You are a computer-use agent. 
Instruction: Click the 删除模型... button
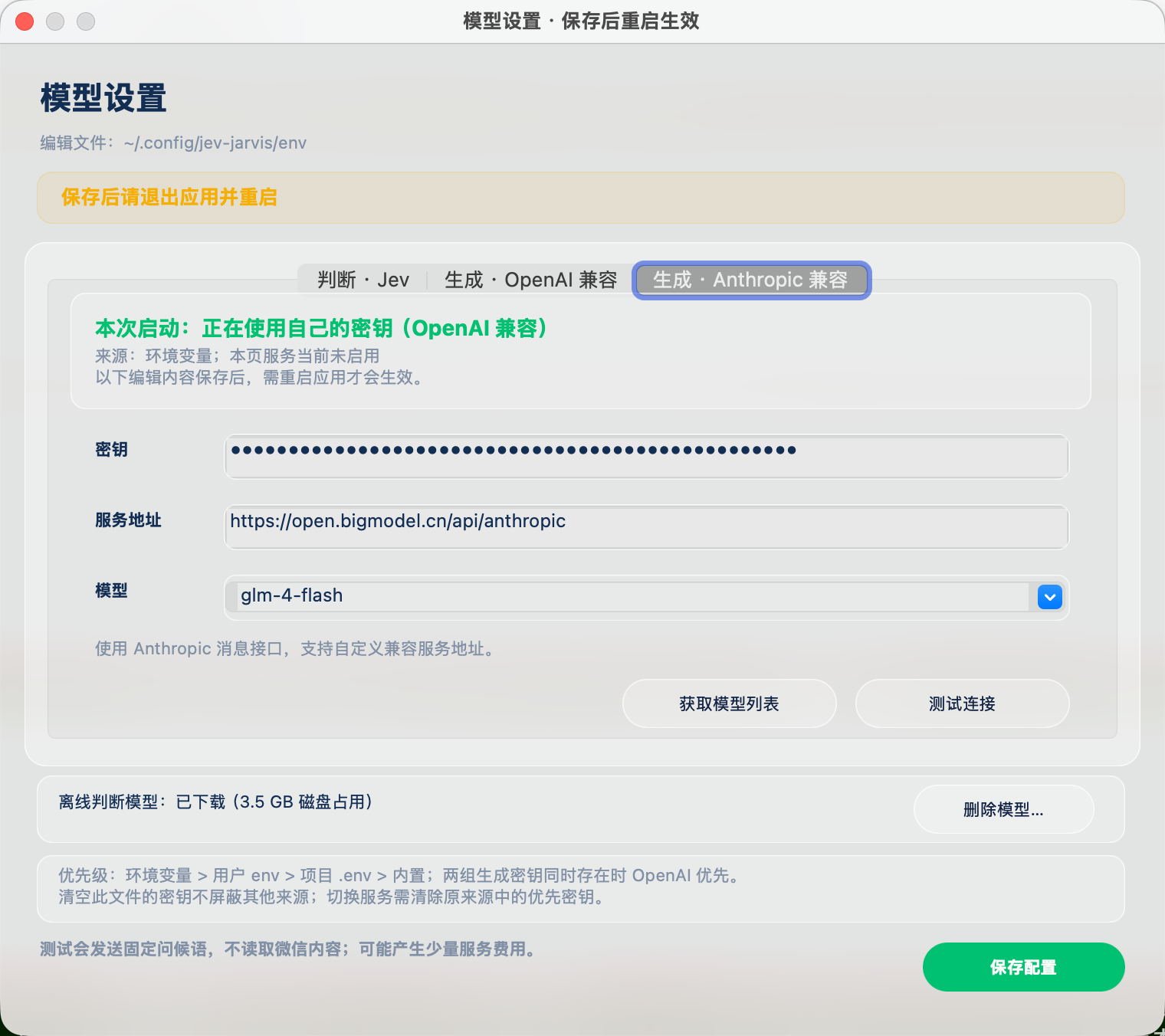[1003, 809]
